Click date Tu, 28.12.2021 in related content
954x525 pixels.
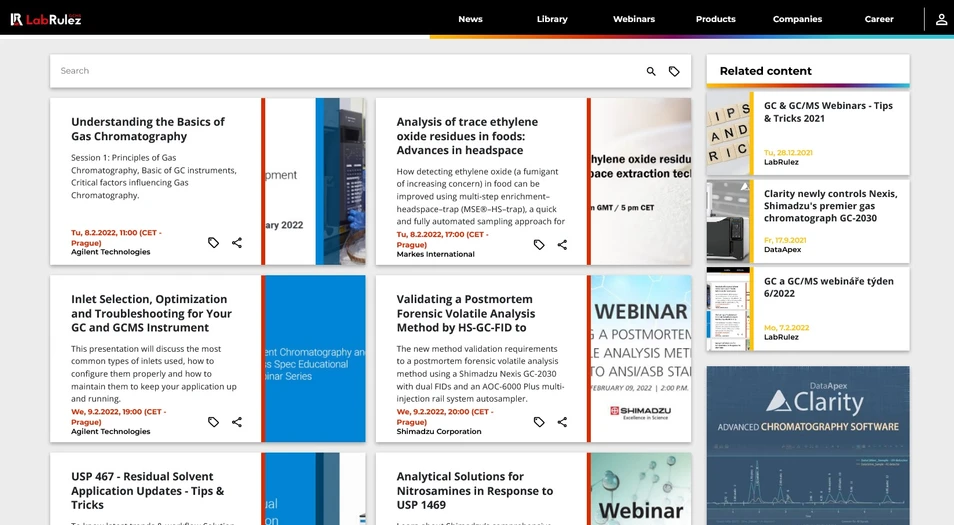(x=788, y=153)
